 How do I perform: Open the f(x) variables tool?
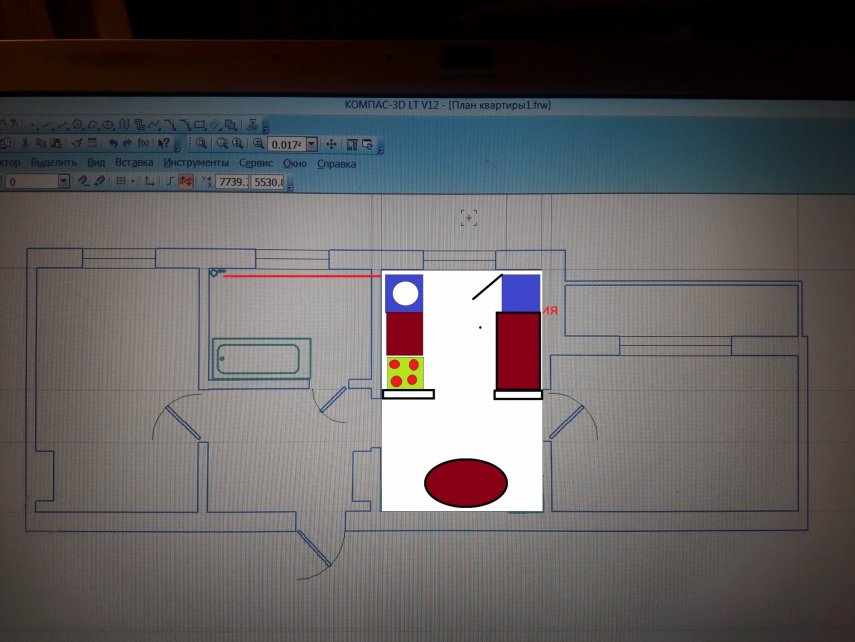point(142,144)
